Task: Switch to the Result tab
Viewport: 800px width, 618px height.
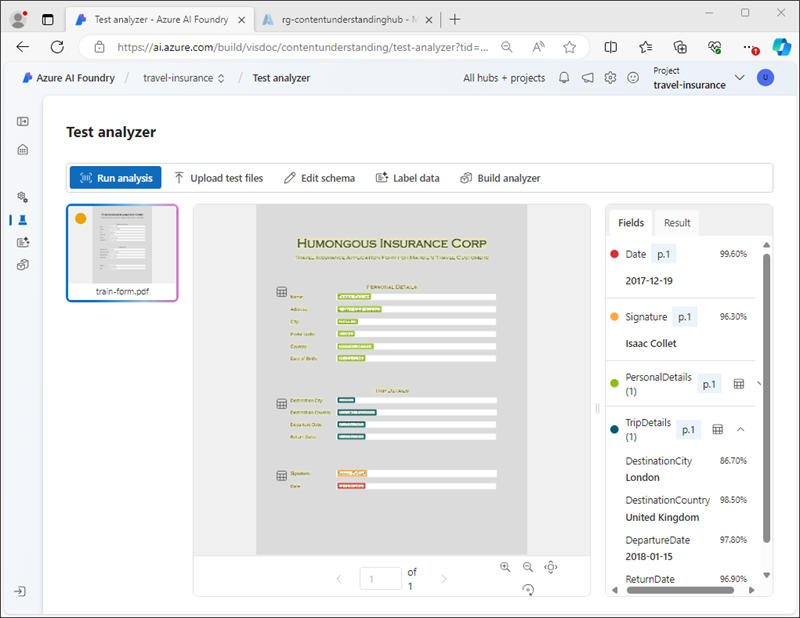Action: tap(677, 223)
